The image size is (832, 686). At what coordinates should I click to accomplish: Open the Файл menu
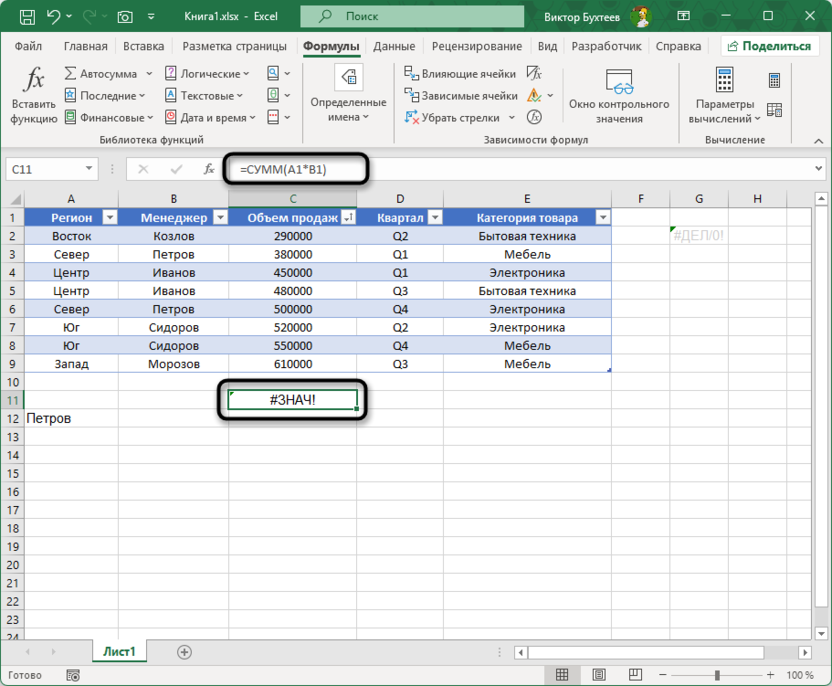click(28, 46)
